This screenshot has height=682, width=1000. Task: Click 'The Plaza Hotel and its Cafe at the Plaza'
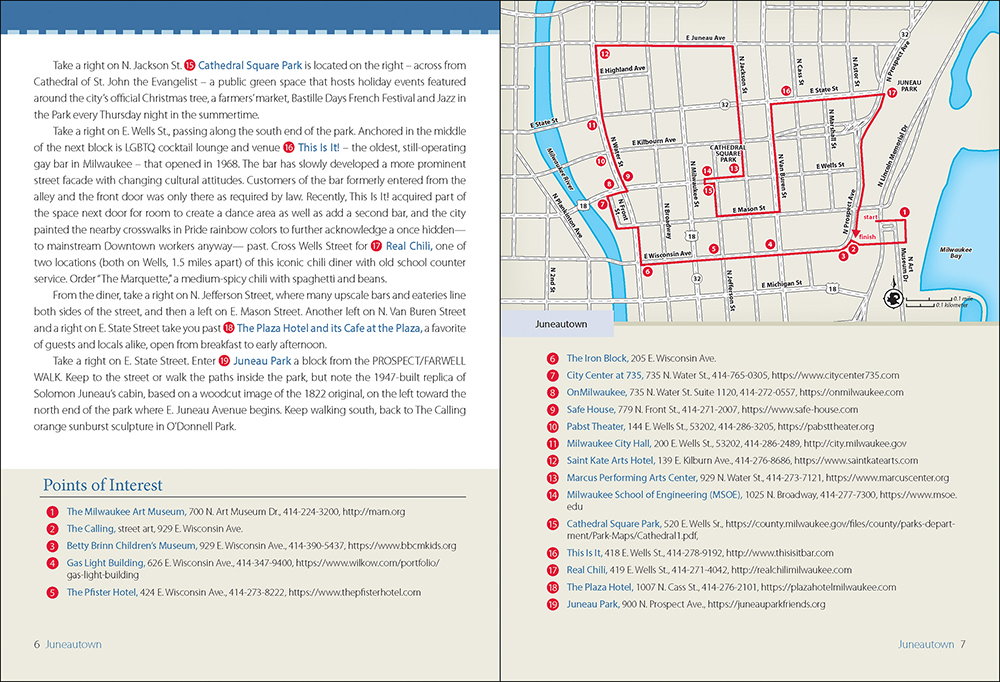pyautogui.click(x=329, y=329)
